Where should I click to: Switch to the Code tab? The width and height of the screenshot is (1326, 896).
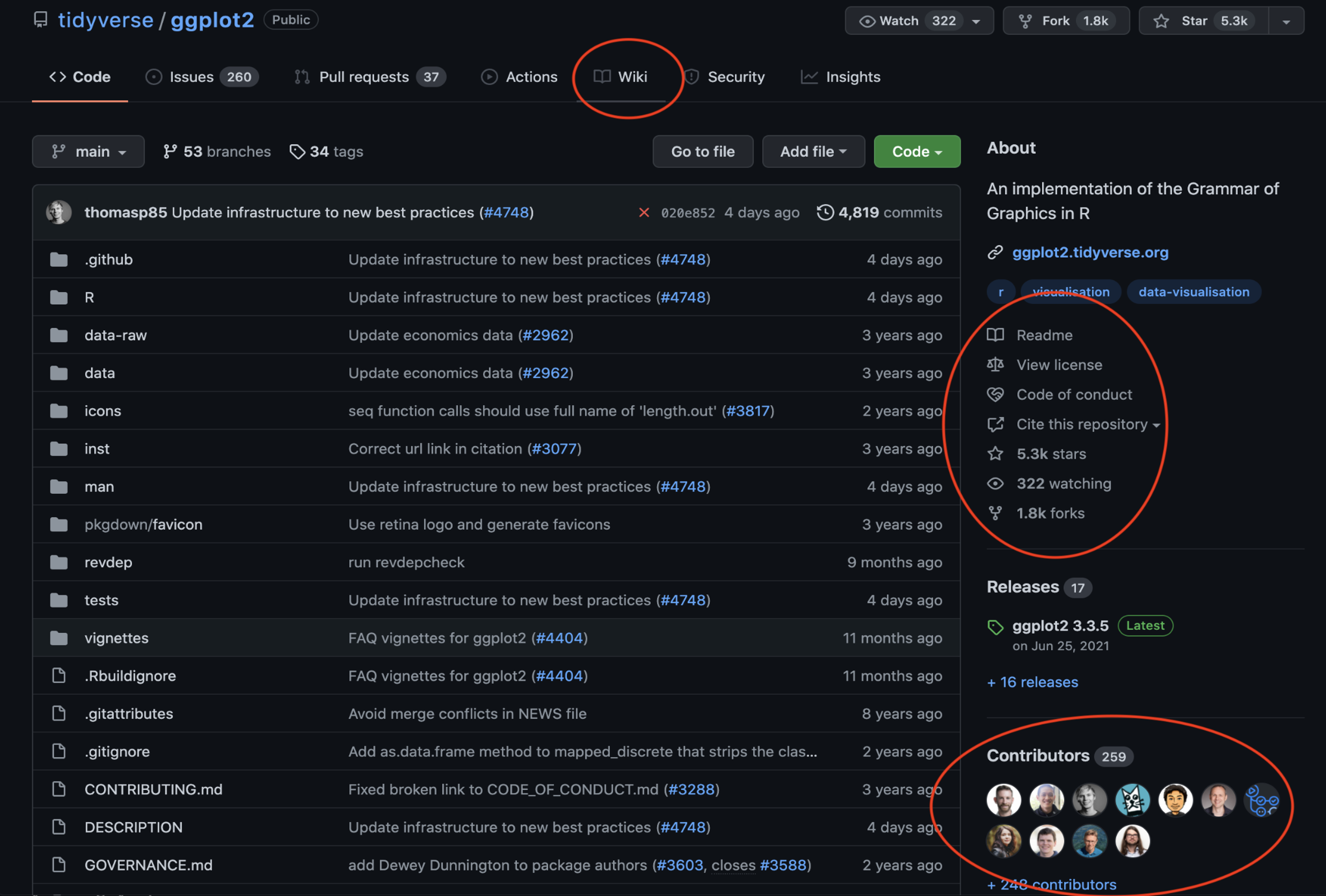tap(80, 76)
